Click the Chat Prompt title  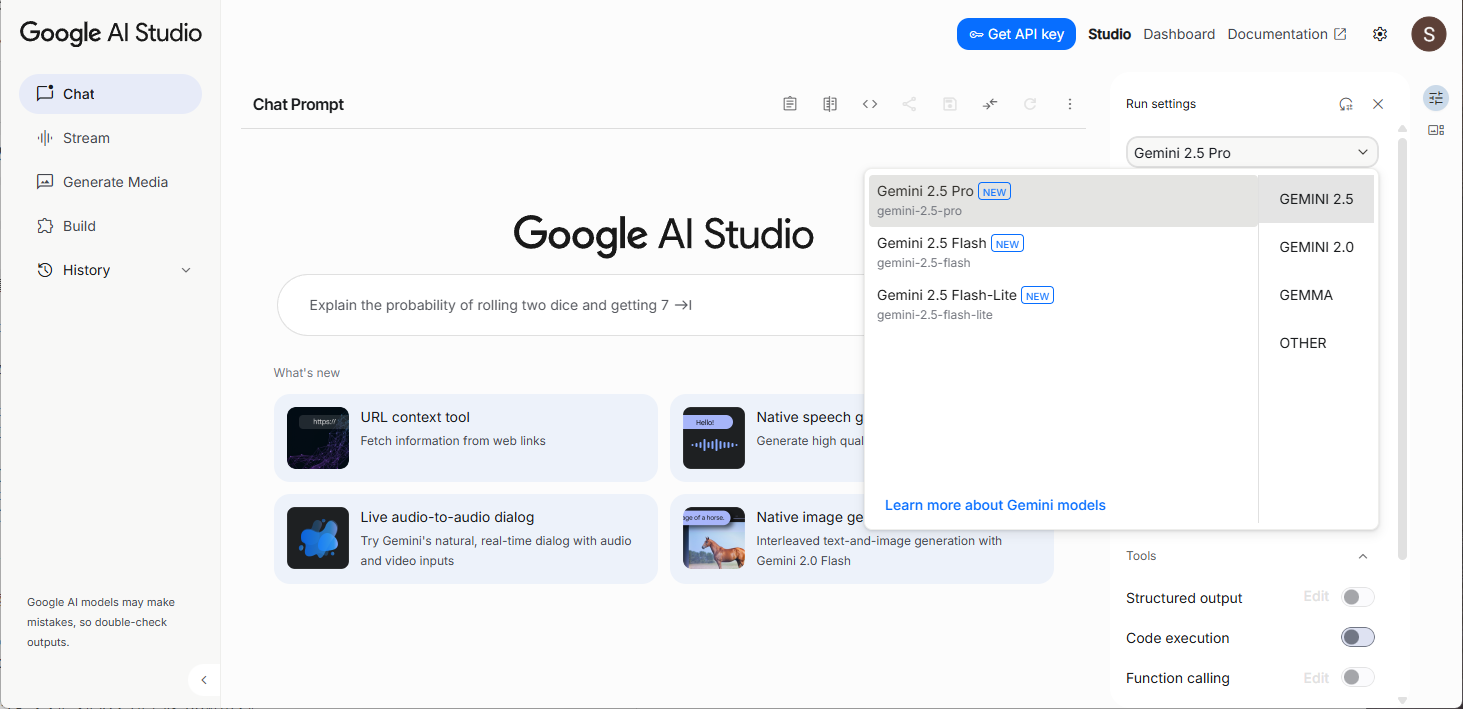tap(298, 104)
